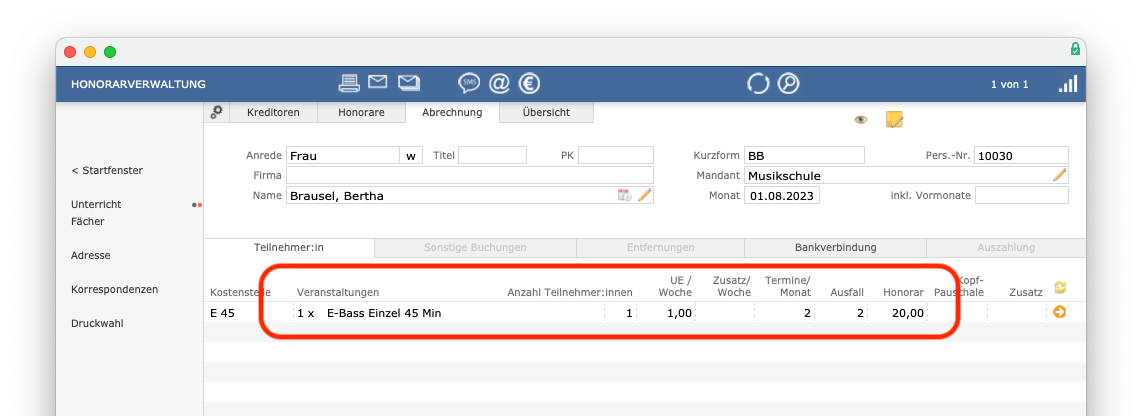Switch to the Kreditoren tab
This screenshot has width=1142, height=416.
point(273,112)
